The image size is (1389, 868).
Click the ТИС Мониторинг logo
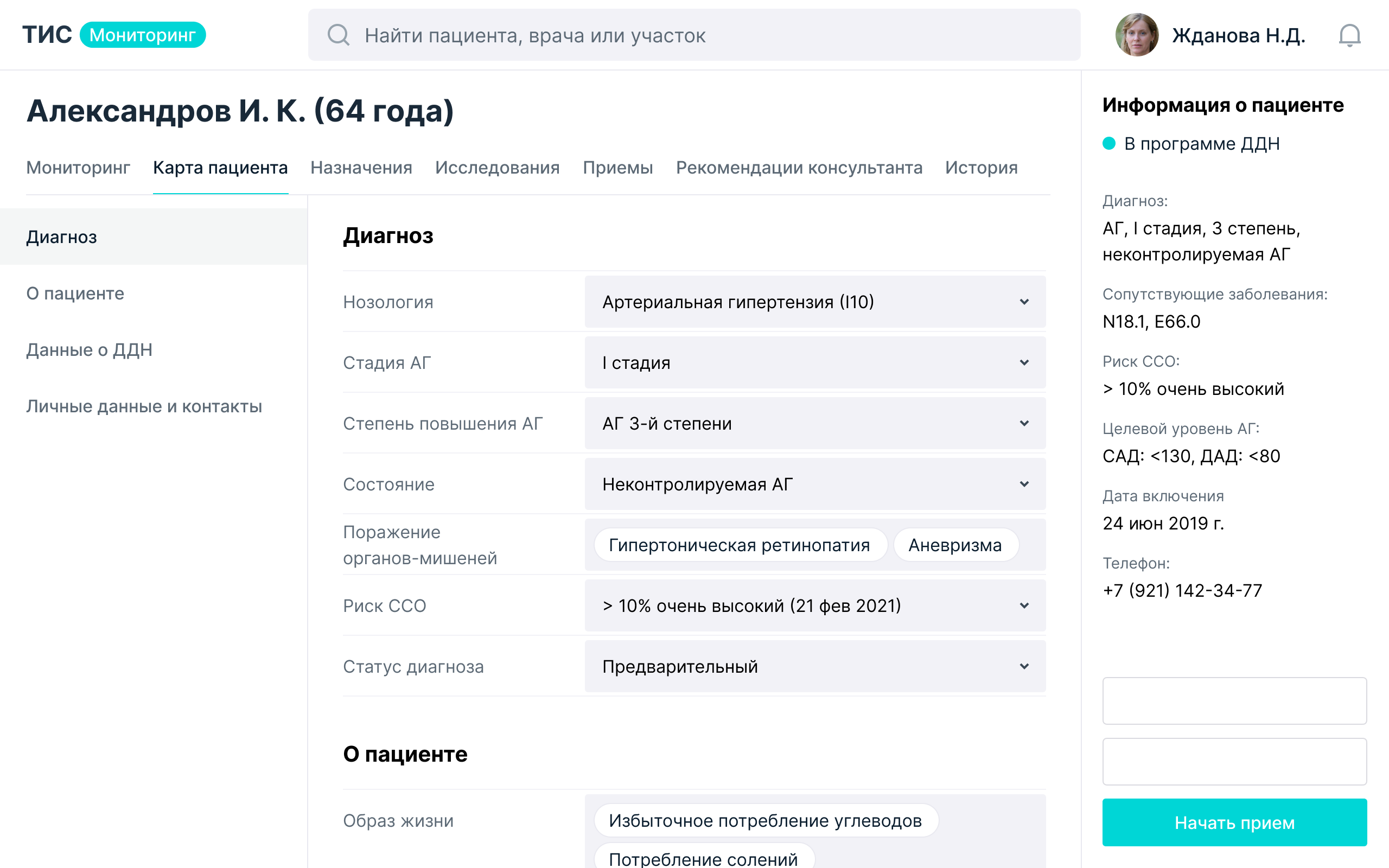pos(113,35)
